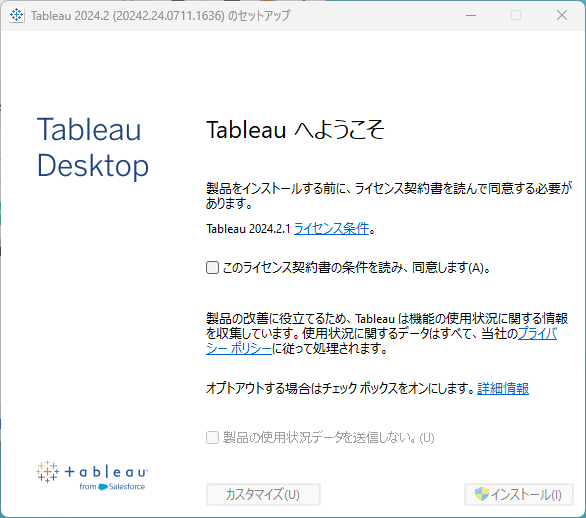Click the このライセンス契約書の条件を読み、同意します label
Image resolution: width=586 pixels, height=518 pixels.
click(357, 268)
